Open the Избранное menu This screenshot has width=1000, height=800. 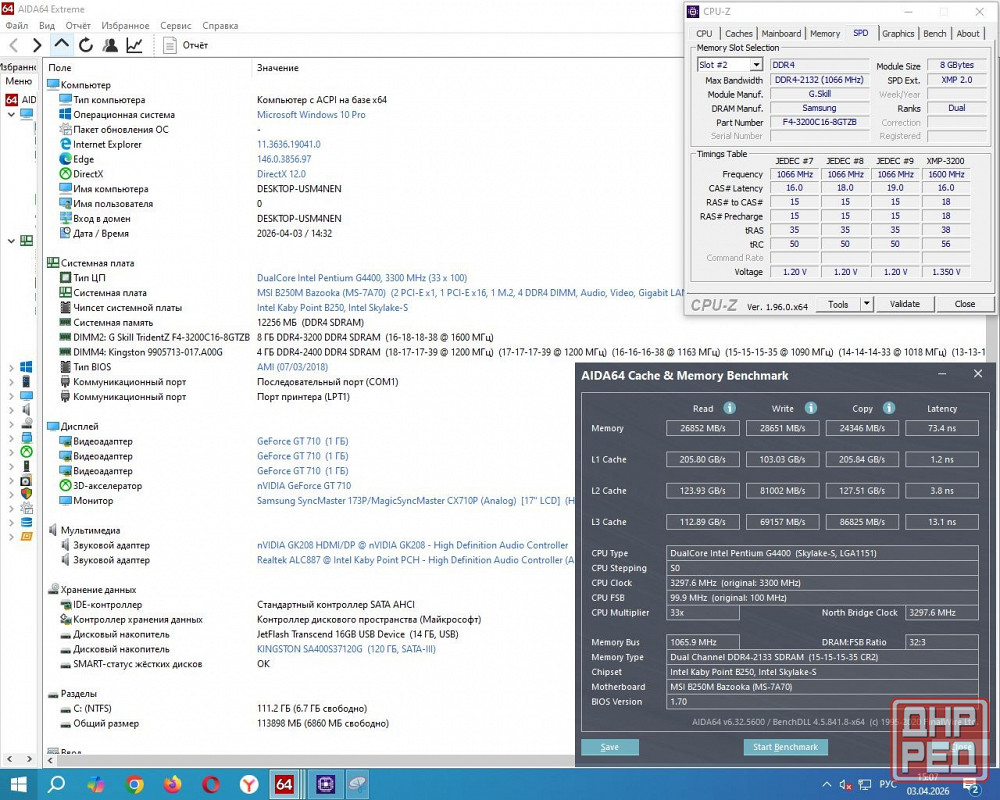click(x=125, y=25)
